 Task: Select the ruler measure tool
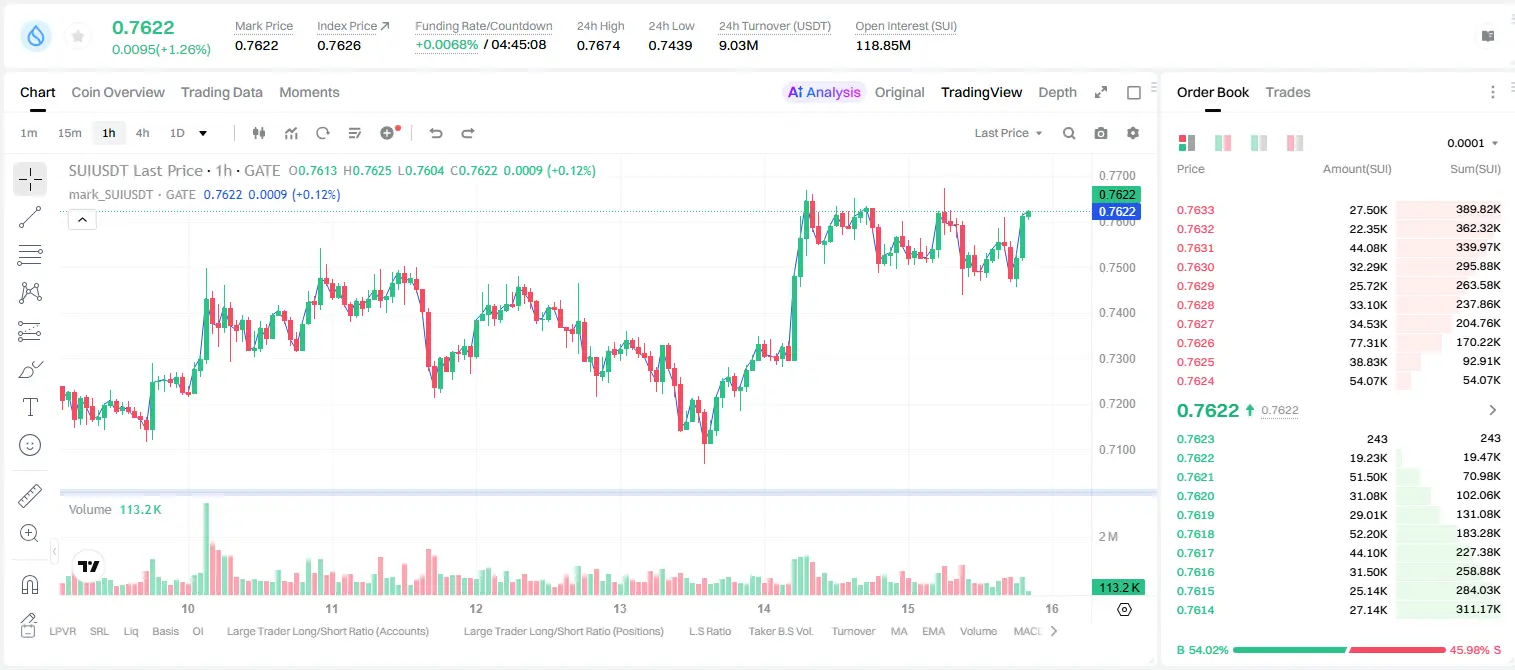[x=30, y=496]
